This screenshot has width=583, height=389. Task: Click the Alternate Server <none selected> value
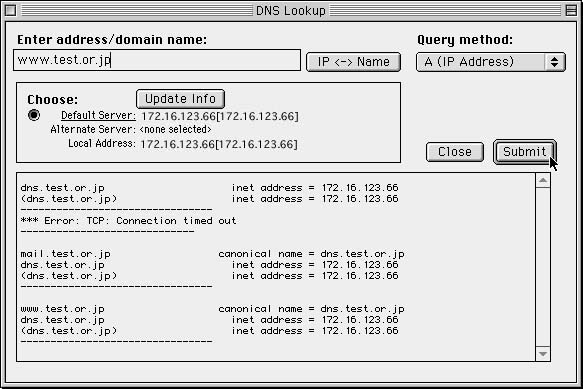click(175, 129)
